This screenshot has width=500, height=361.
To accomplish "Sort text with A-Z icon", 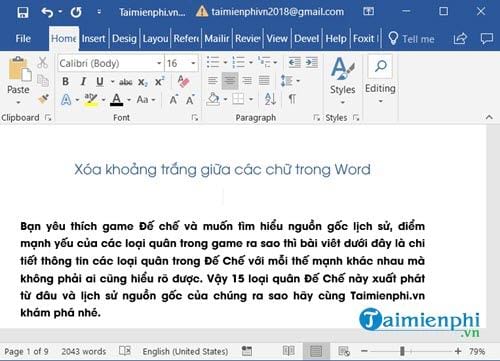I will [x=270, y=99].
